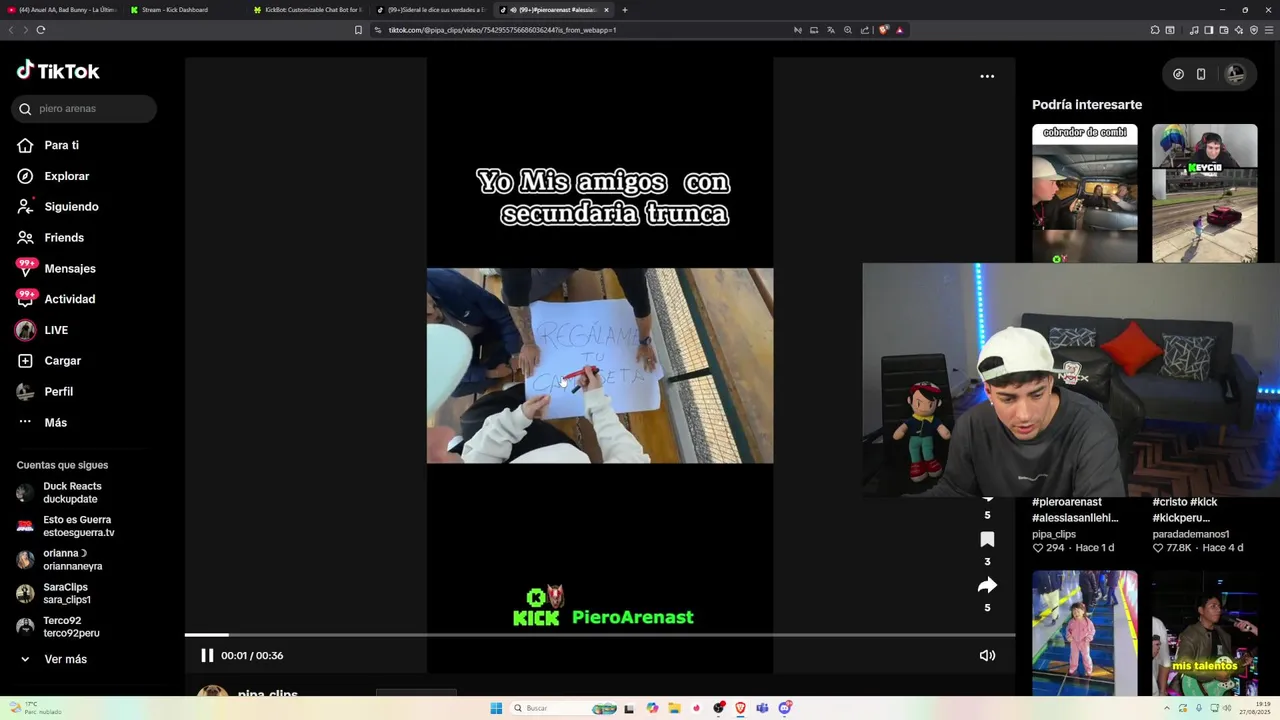Click #cristo #kick caption
The height and width of the screenshot is (720, 1280).
click(x=1185, y=510)
